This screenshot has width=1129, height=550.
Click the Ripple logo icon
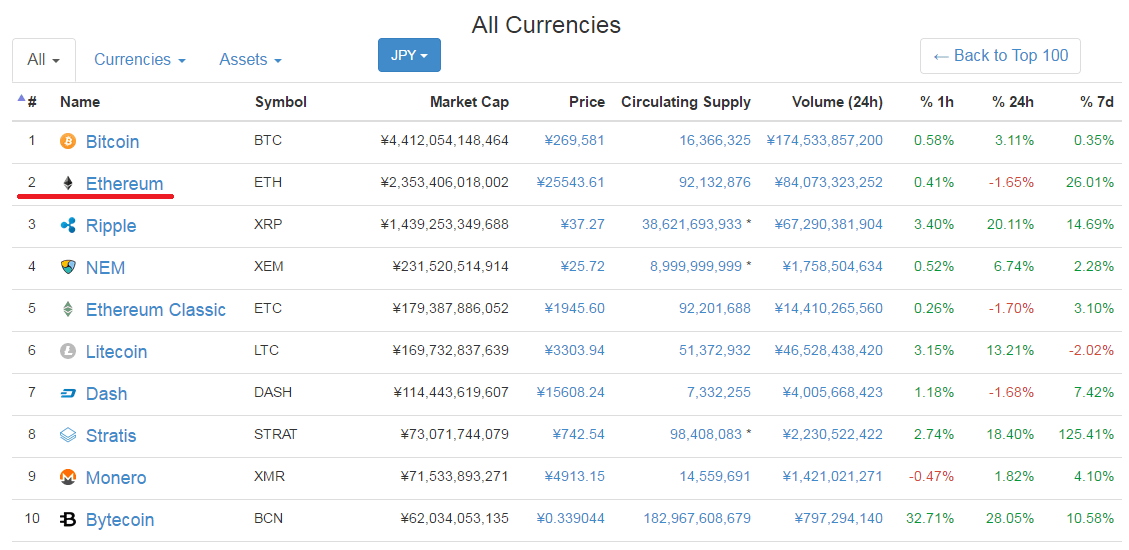(x=68, y=225)
